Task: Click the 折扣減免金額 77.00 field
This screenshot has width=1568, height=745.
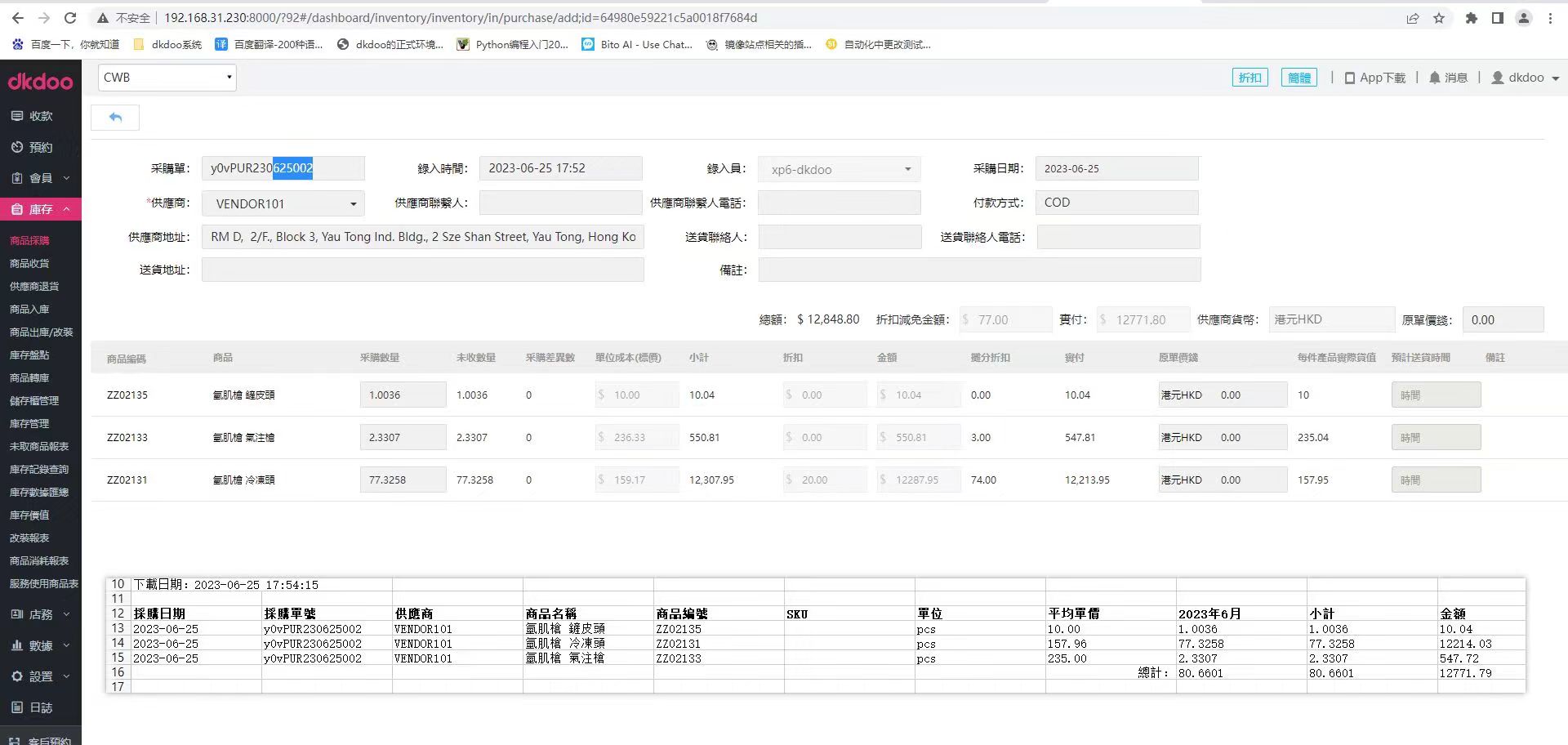Action: pyautogui.click(x=1005, y=319)
